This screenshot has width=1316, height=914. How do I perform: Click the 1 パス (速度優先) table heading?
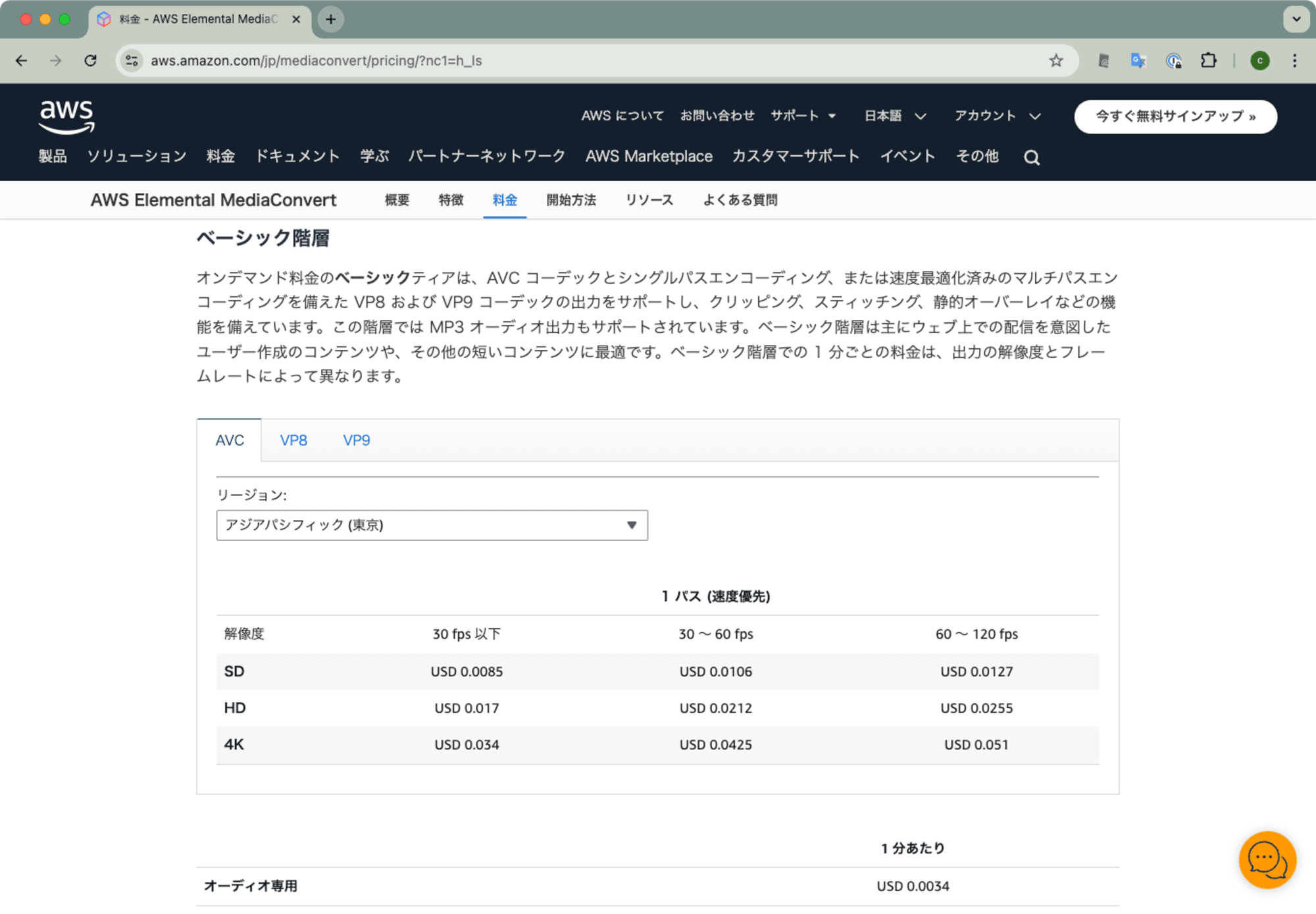coord(716,597)
